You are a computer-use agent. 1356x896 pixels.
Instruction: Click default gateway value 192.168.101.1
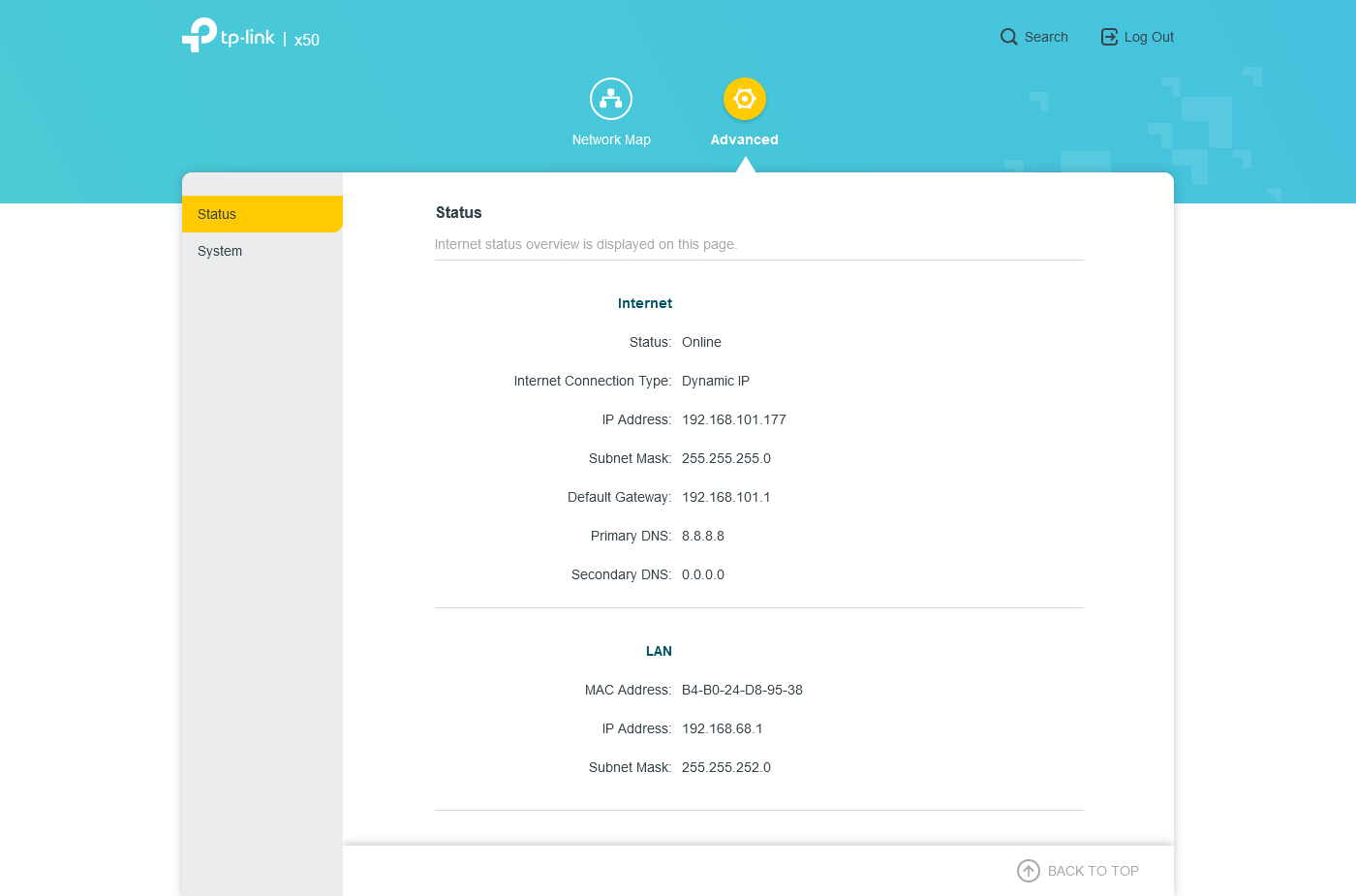click(x=726, y=497)
